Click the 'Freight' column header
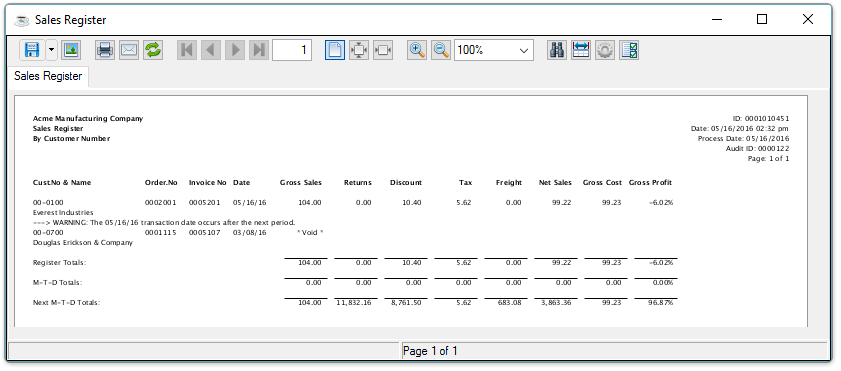The image size is (841, 371). 509,183
